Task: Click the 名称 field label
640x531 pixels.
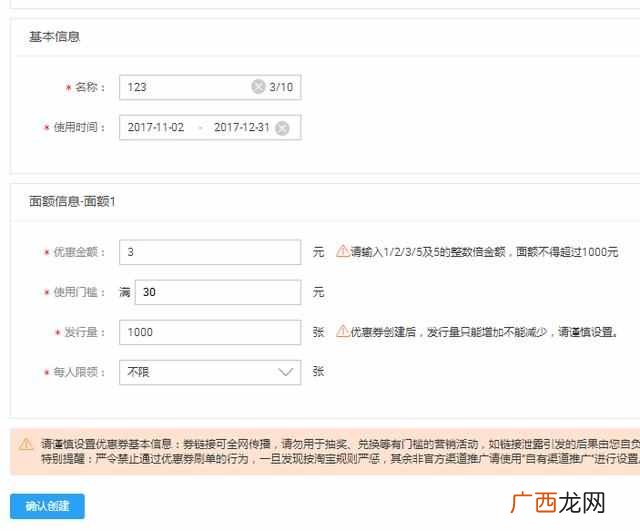Action: (90, 87)
